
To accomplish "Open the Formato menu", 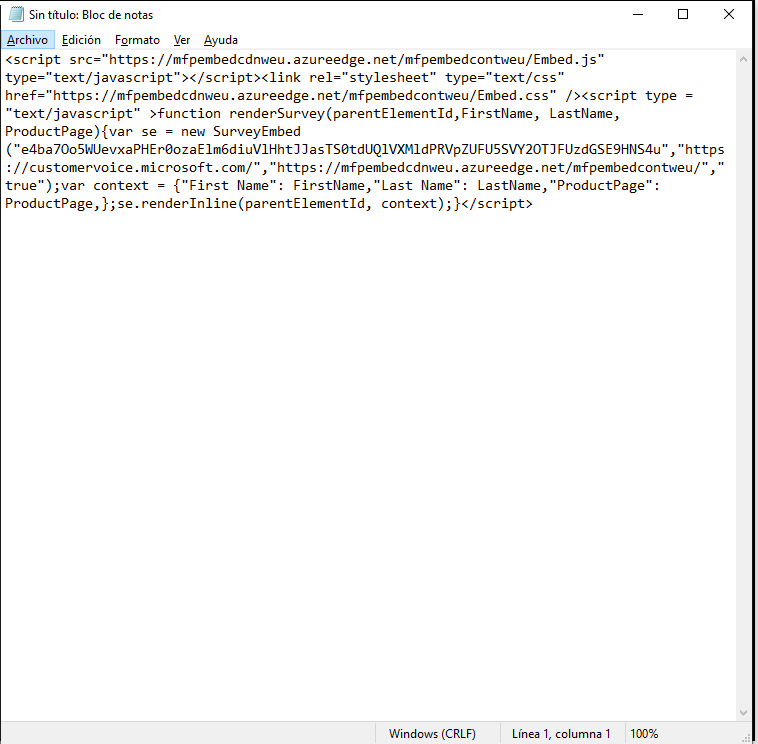I will coord(137,40).
